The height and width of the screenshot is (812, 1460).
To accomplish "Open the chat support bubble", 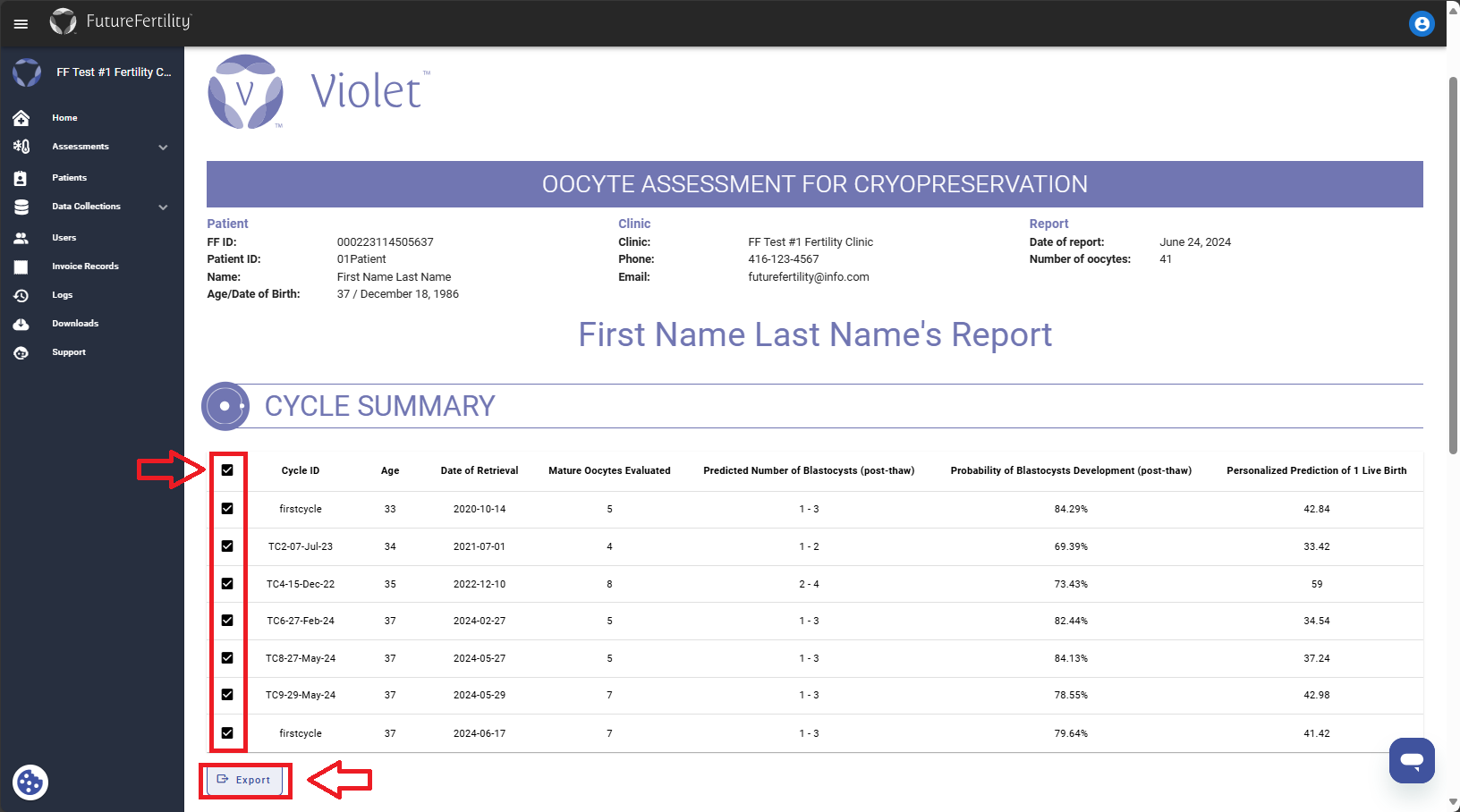I will click(x=1411, y=760).
